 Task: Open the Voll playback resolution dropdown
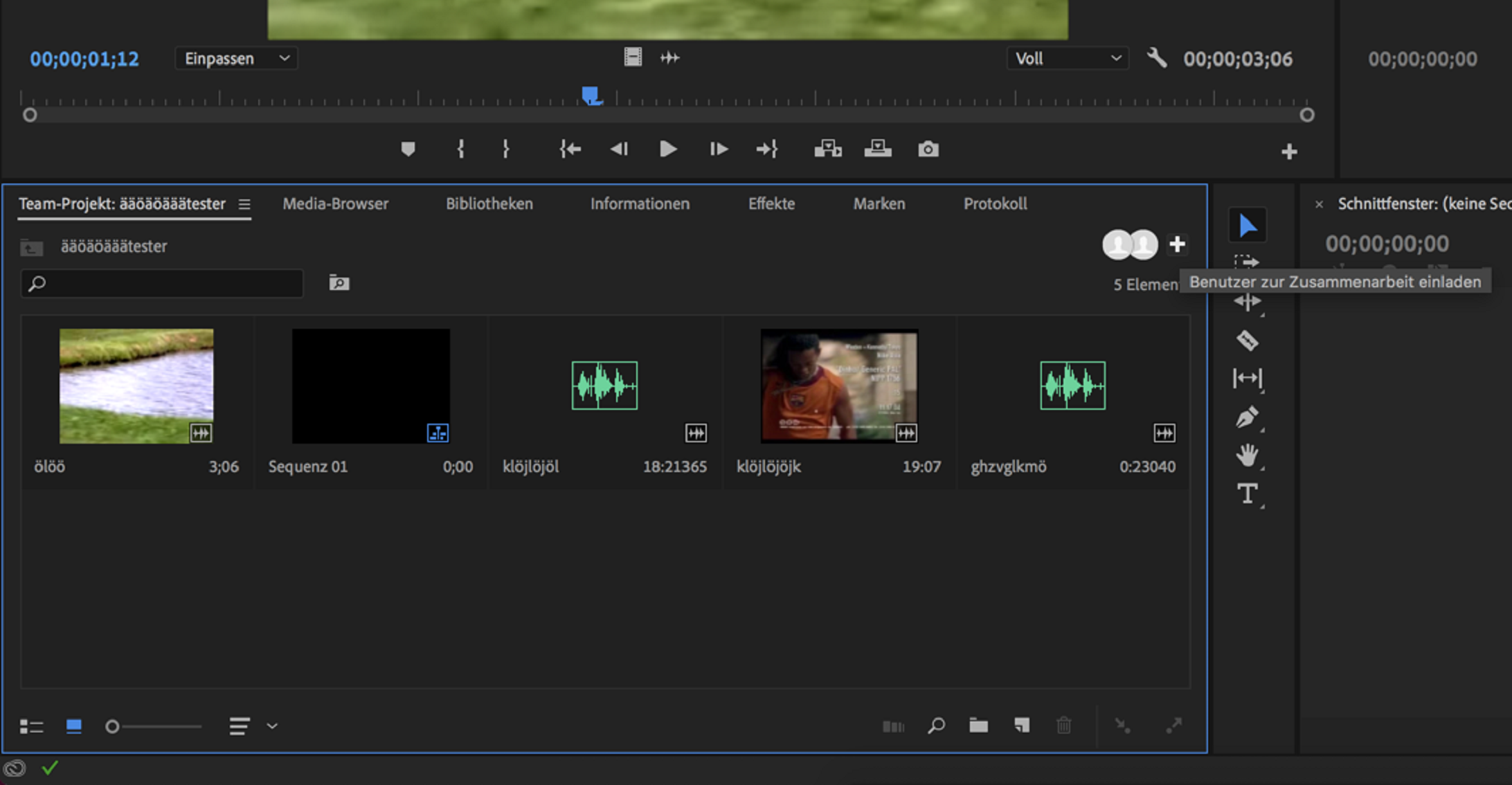tap(1067, 59)
